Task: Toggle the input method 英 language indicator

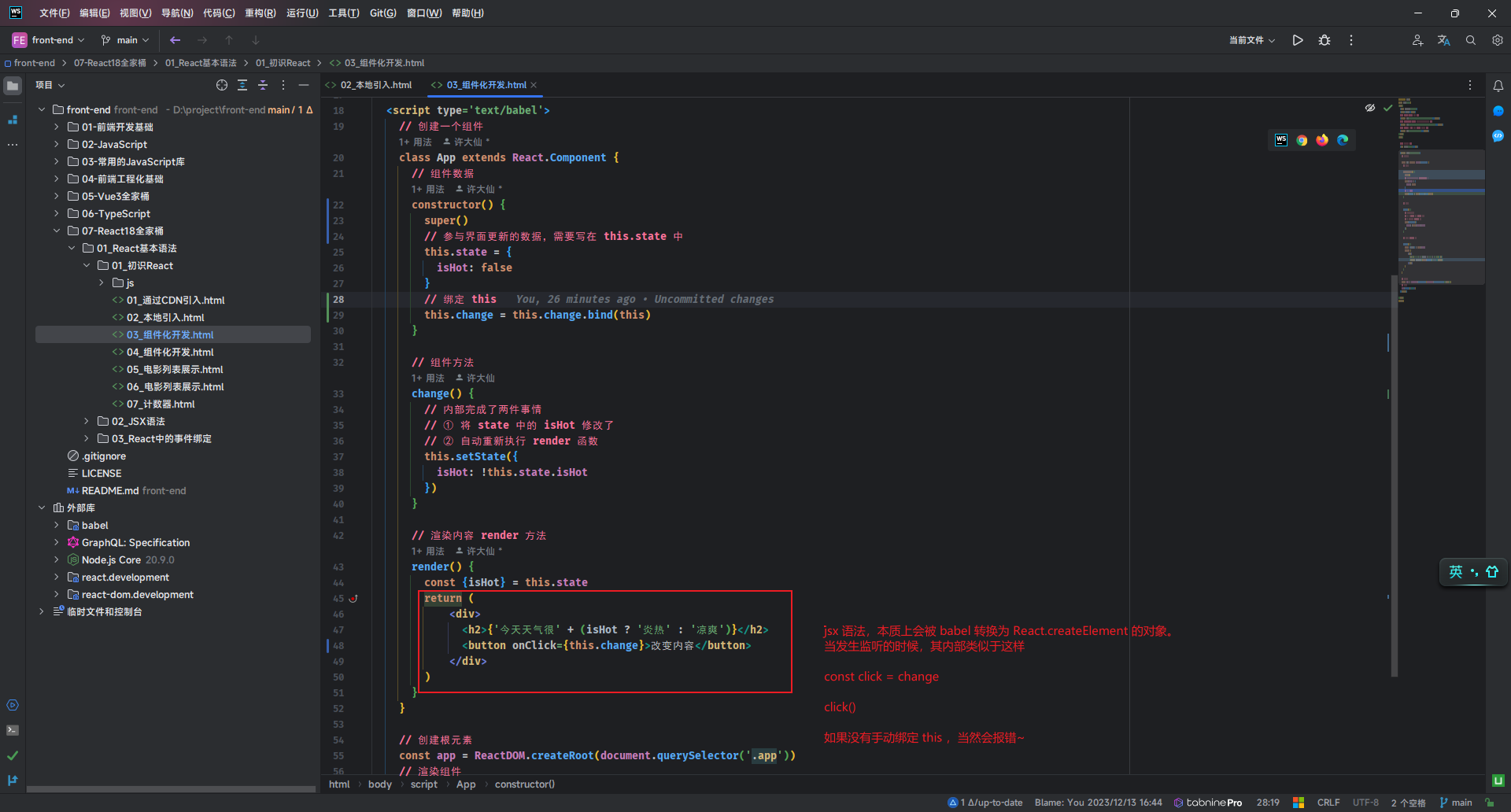Action: (x=1456, y=572)
